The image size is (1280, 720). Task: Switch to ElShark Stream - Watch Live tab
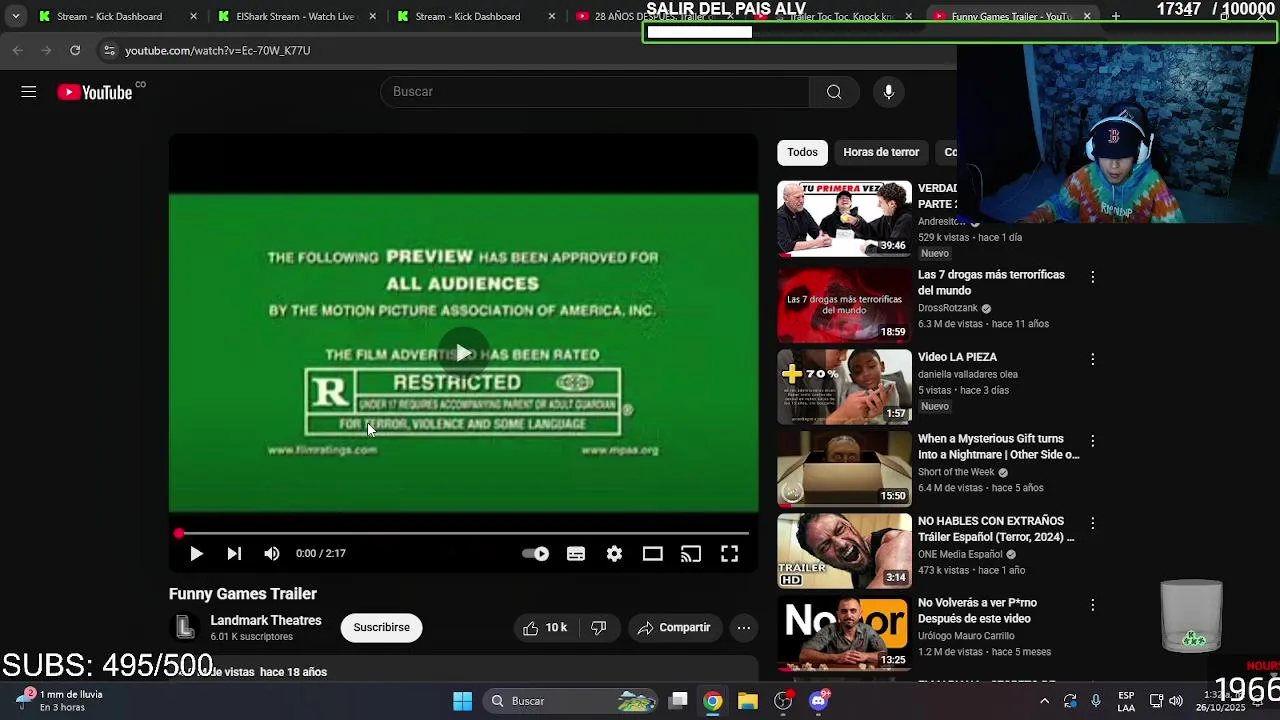(x=295, y=16)
